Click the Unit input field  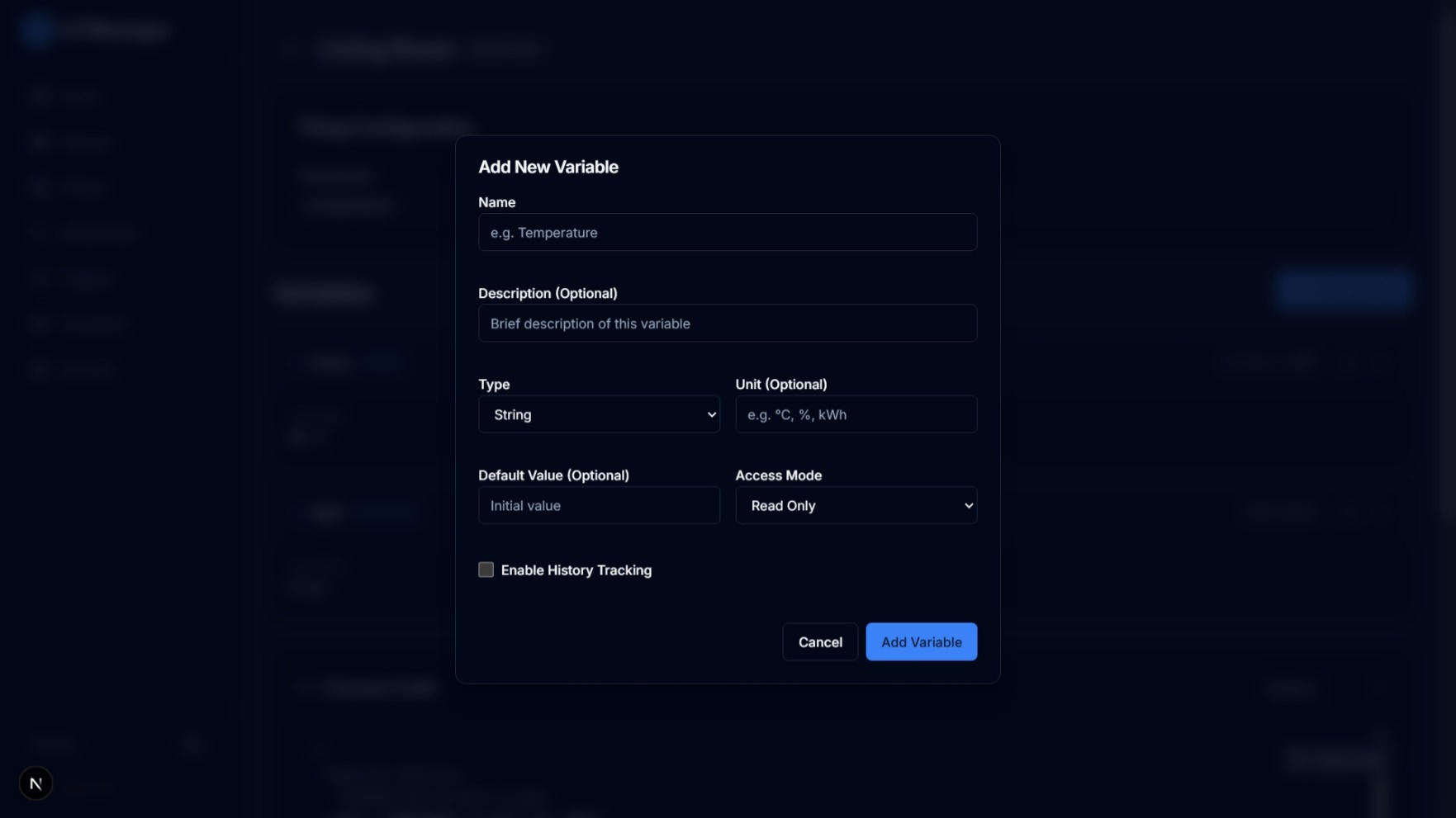856,414
